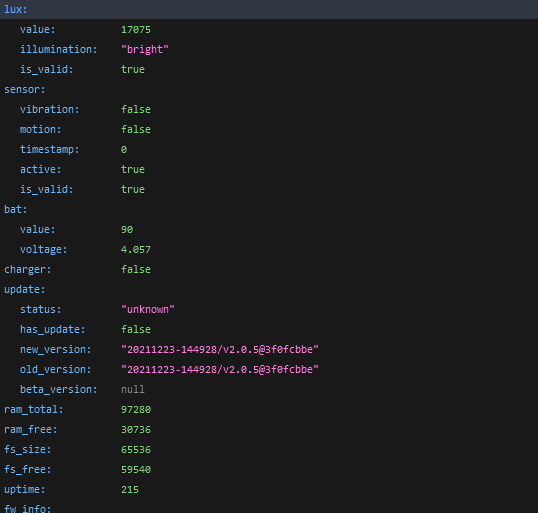Image resolution: width=538 pixels, height=513 pixels.
Task: Select the "unknown" status value
Action: tap(148, 310)
